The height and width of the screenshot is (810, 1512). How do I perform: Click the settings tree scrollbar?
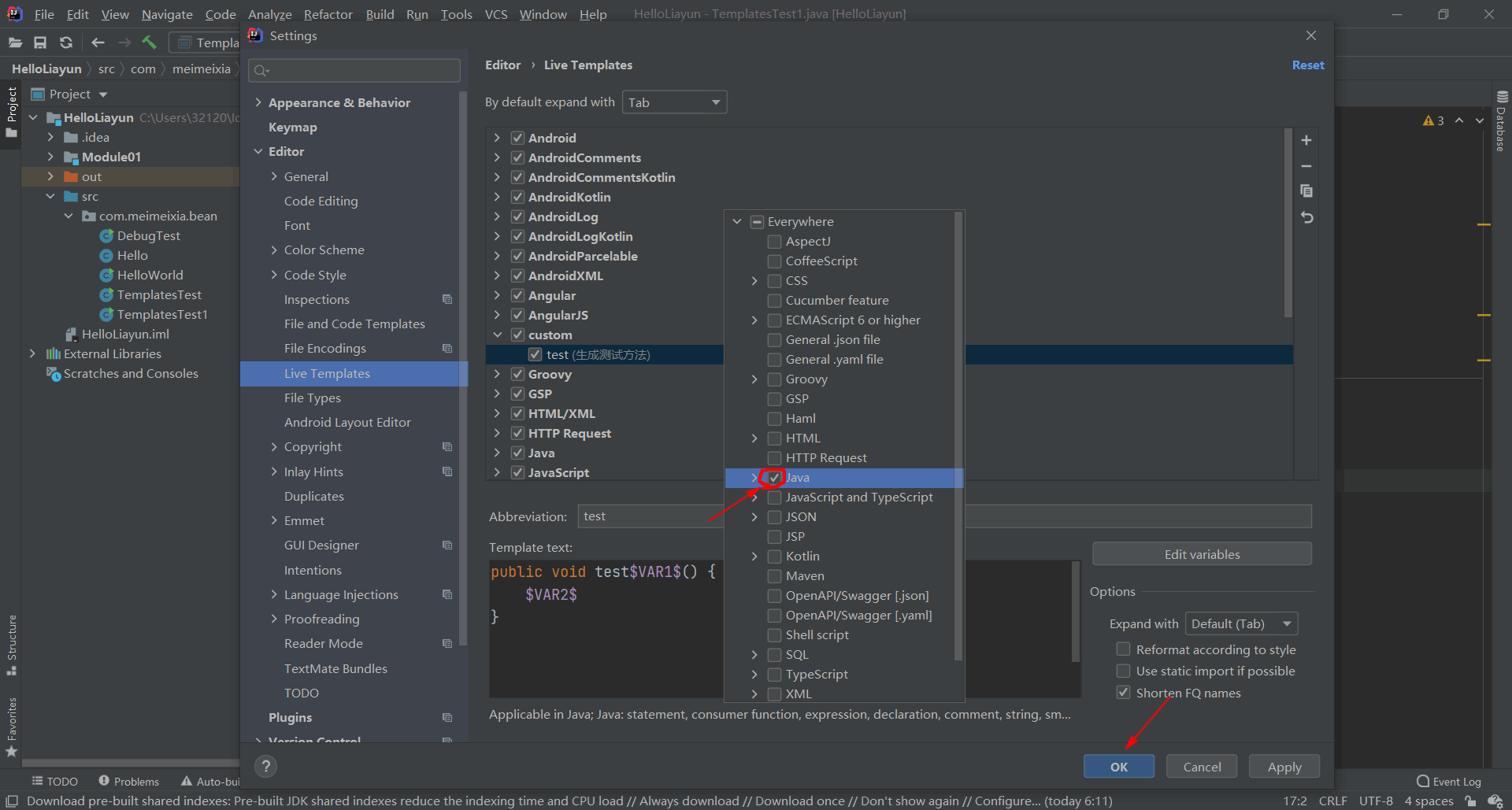[463, 368]
